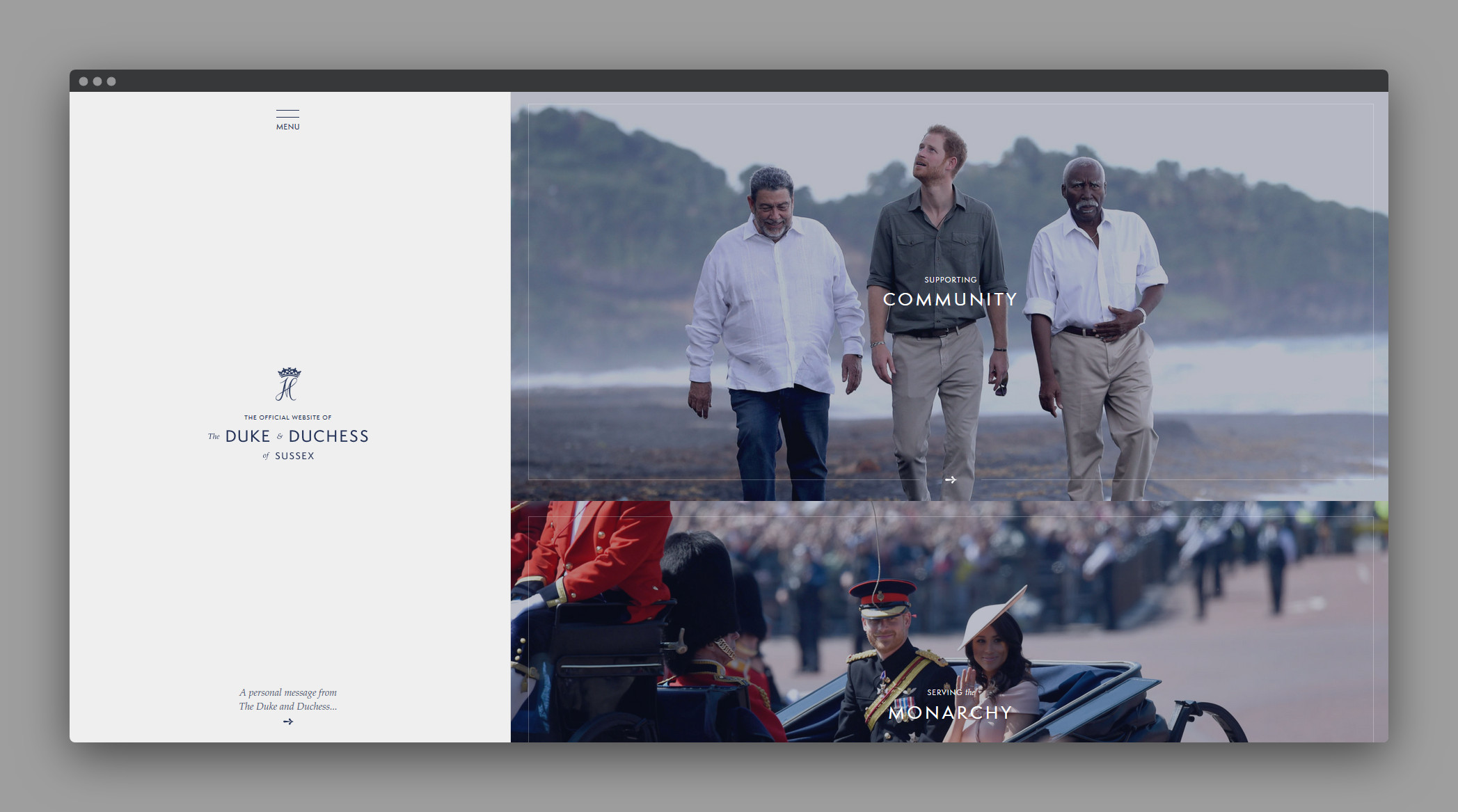Click the carriage parade monarchy photo

(x=949, y=621)
